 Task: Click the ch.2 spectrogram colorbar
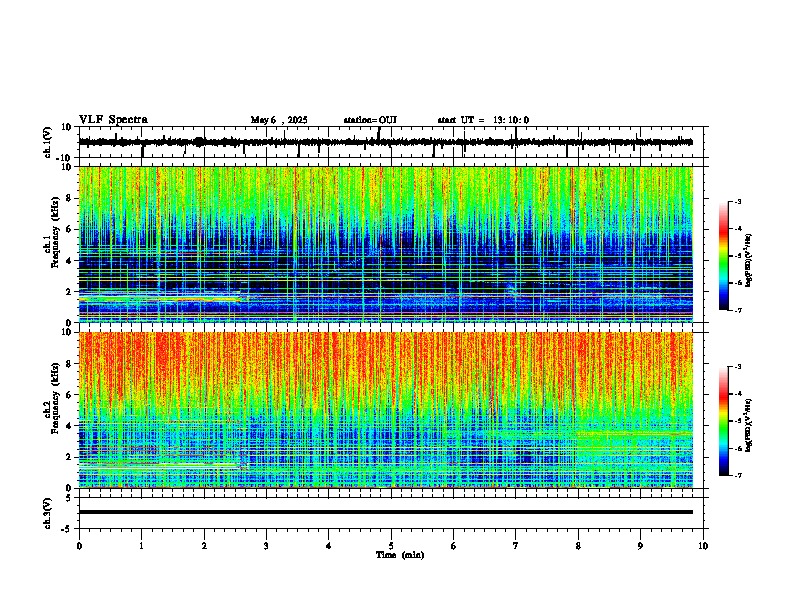coord(723,421)
